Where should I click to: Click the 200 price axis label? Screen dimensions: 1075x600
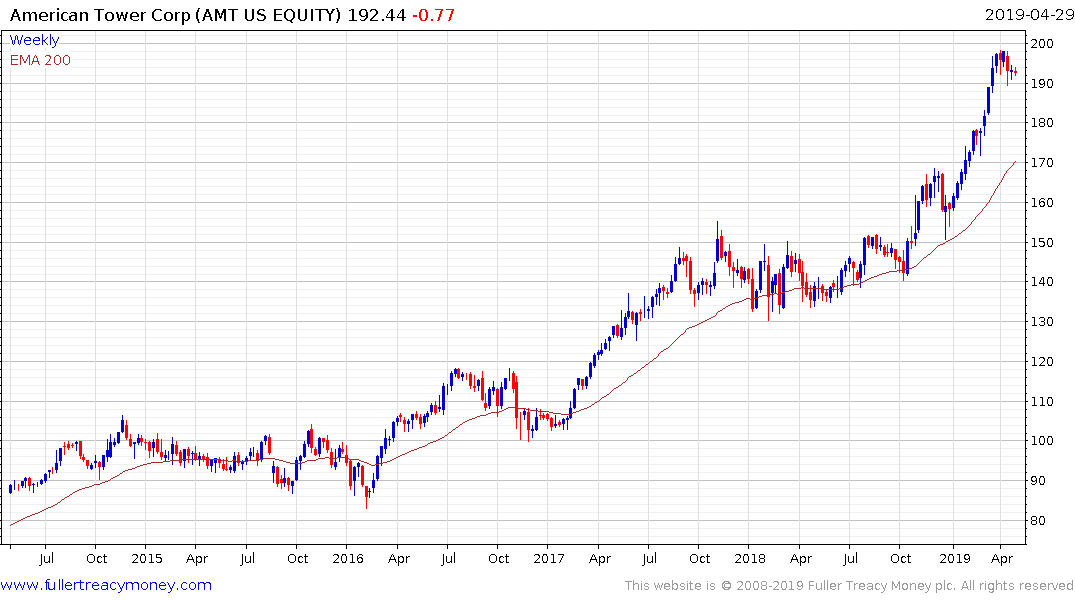(1042, 44)
